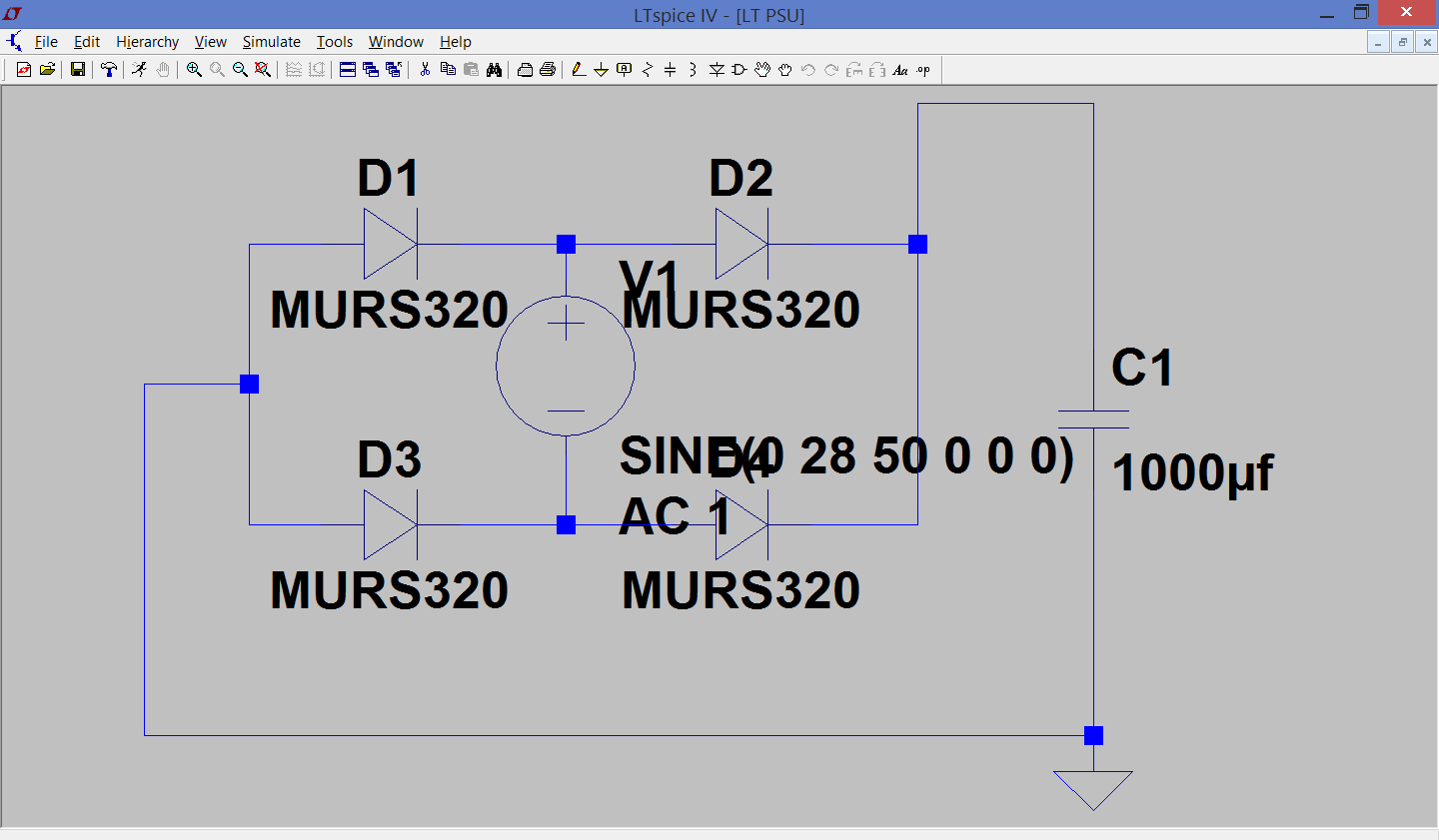Click the Redo arrow icon
Image resolution: width=1439 pixels, height=840 pixels.
click(831, 70)
